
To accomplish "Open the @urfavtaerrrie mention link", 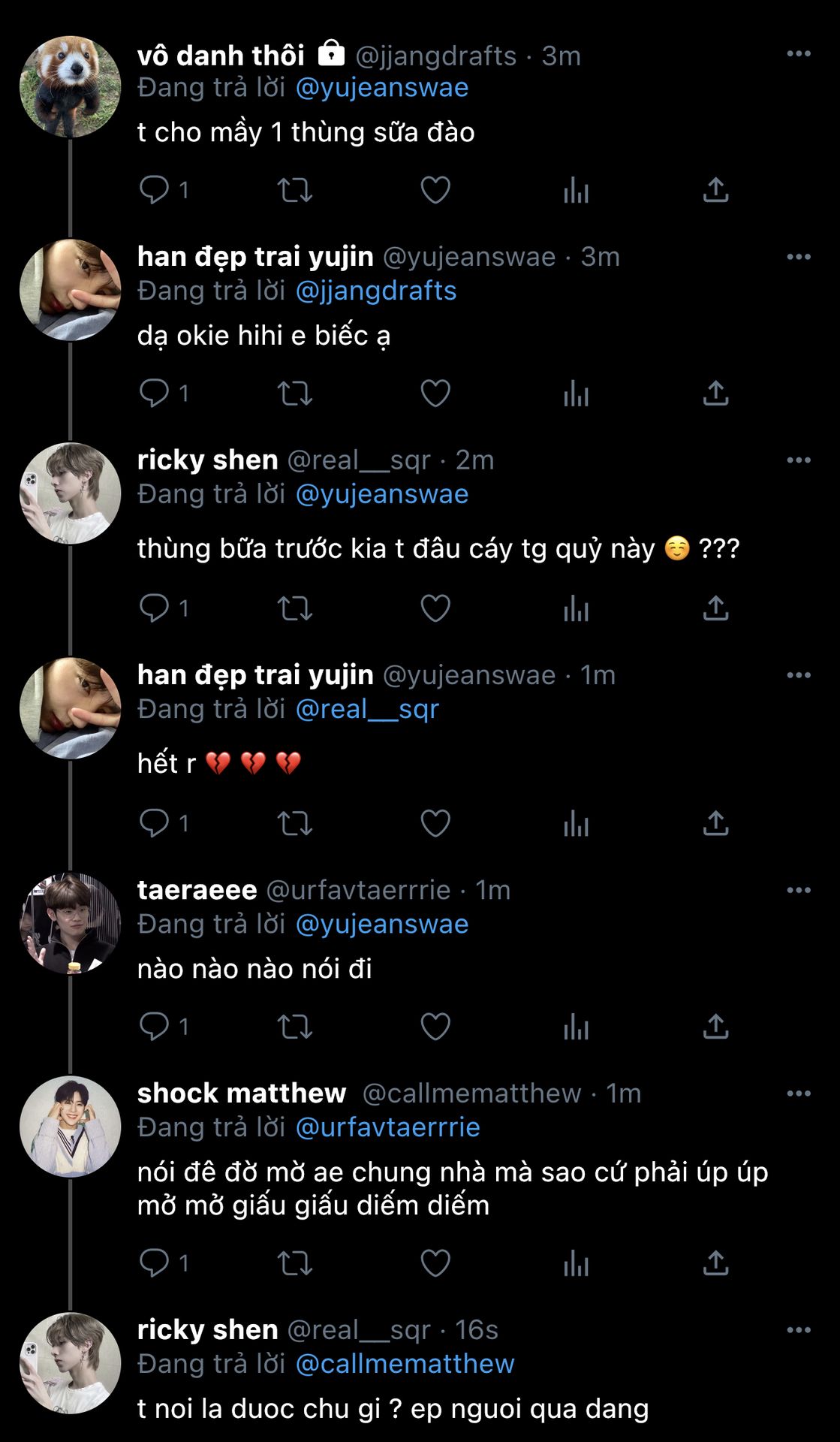I will 387,1127.
